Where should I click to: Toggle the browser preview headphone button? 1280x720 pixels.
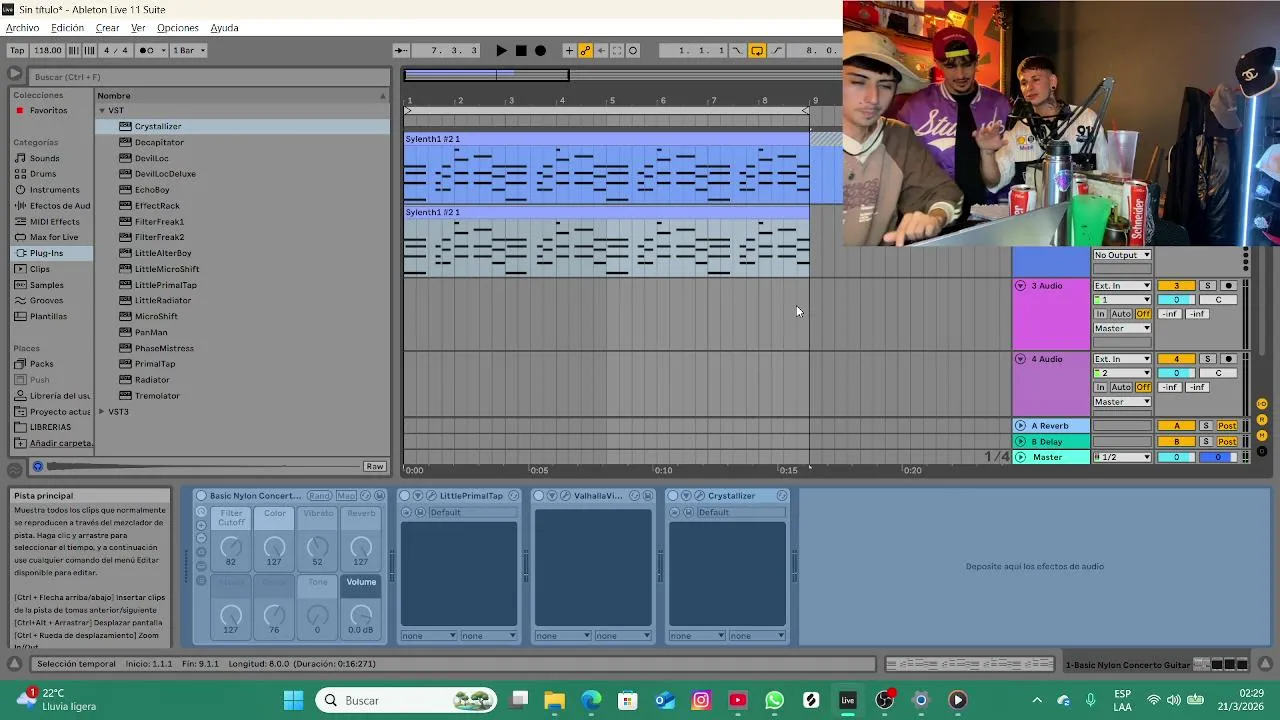38,467
